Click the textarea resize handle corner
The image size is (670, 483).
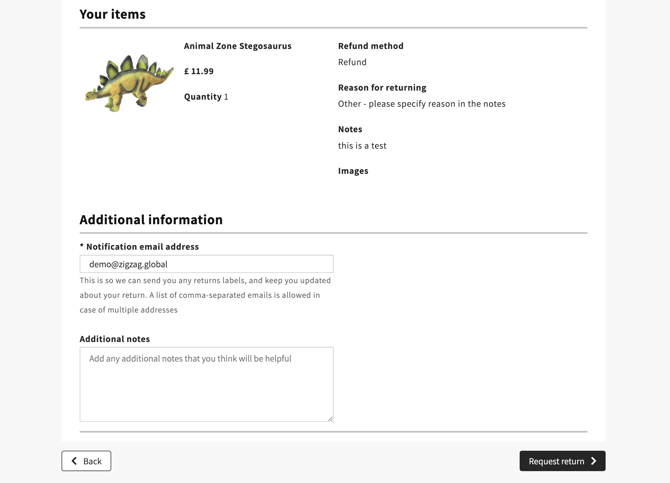(330, 418)
